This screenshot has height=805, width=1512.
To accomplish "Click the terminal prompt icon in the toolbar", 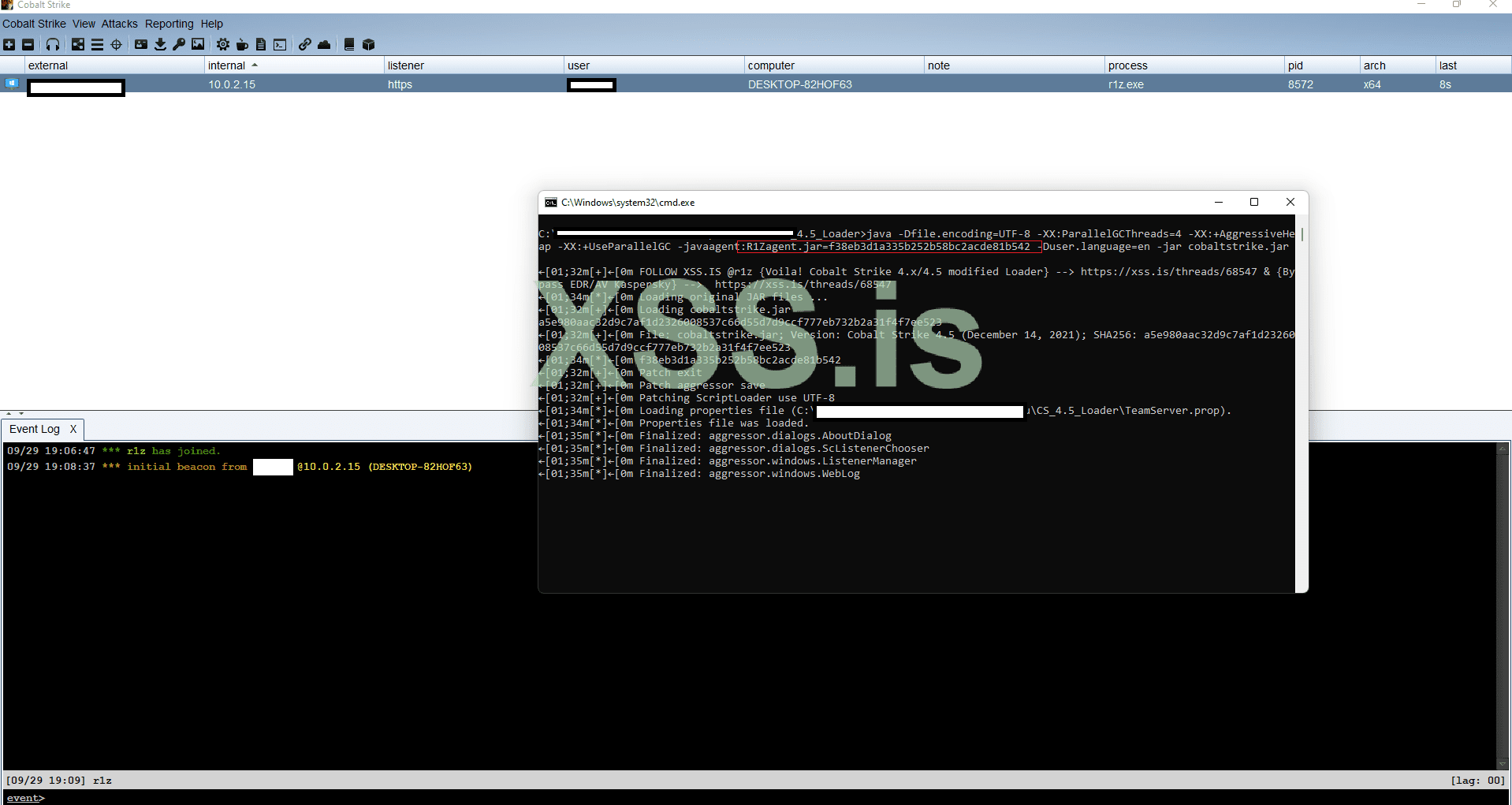I will tap(280, 44).
